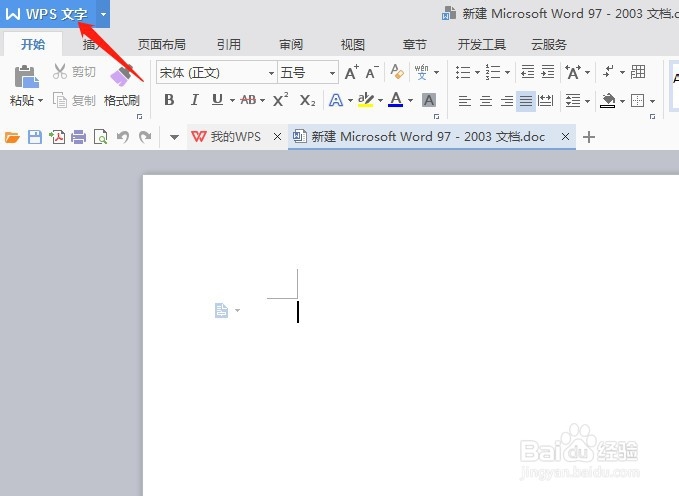Screen dimensions: 679x496
Task: Expand the WPS 文字 dropdown arrow
Action: (103, 14)
